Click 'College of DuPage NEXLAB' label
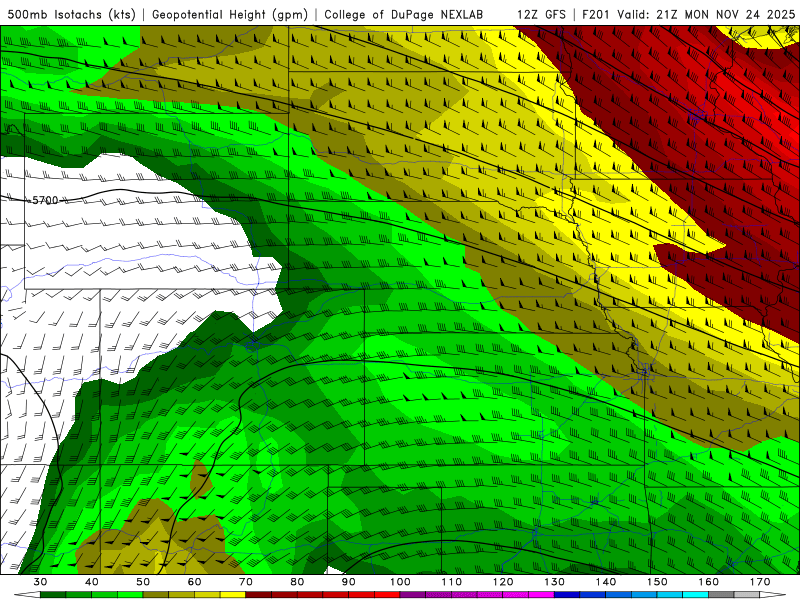800x600 pixels. (404, 15)
